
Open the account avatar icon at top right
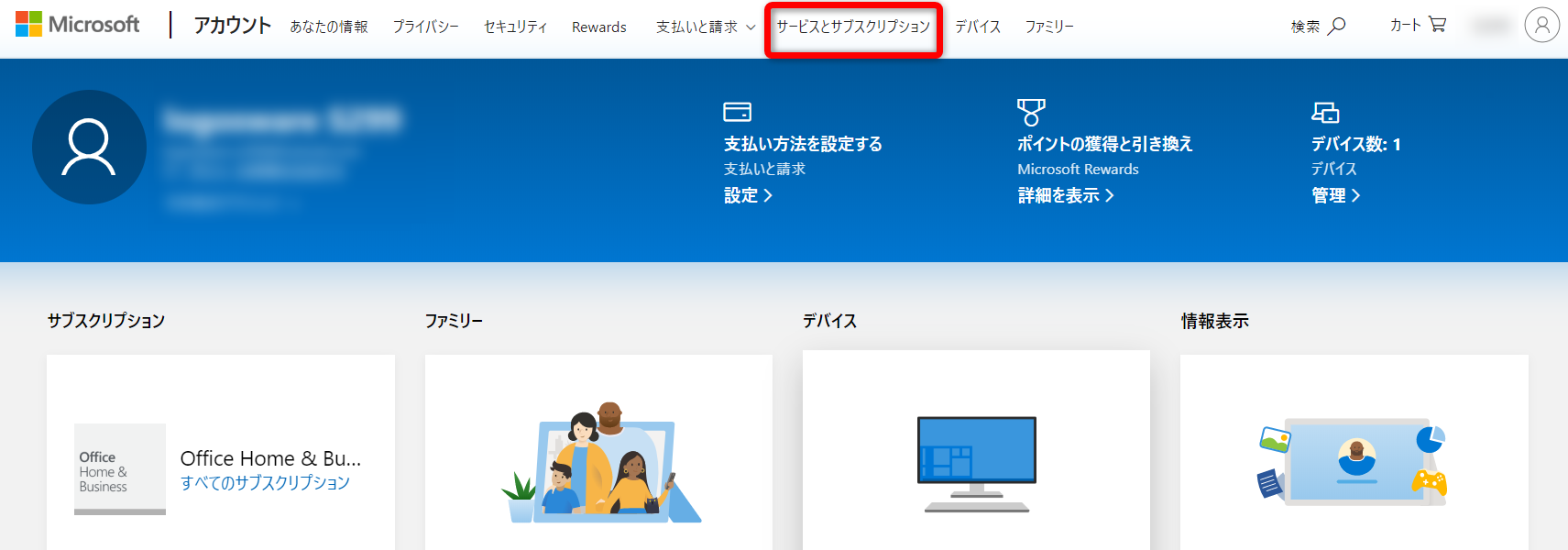point(1542,25)
